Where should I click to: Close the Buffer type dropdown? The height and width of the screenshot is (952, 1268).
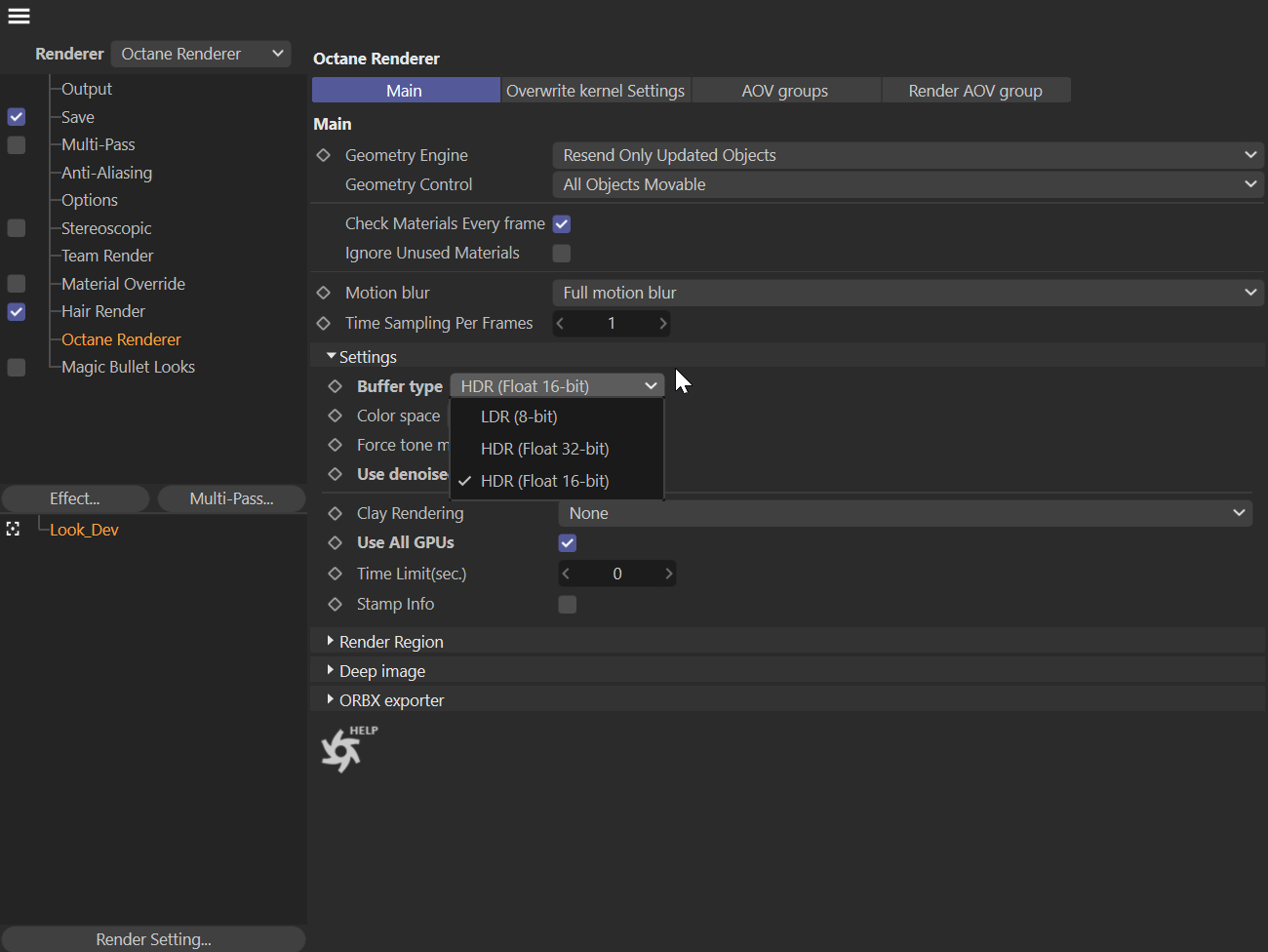click(557, 386)
